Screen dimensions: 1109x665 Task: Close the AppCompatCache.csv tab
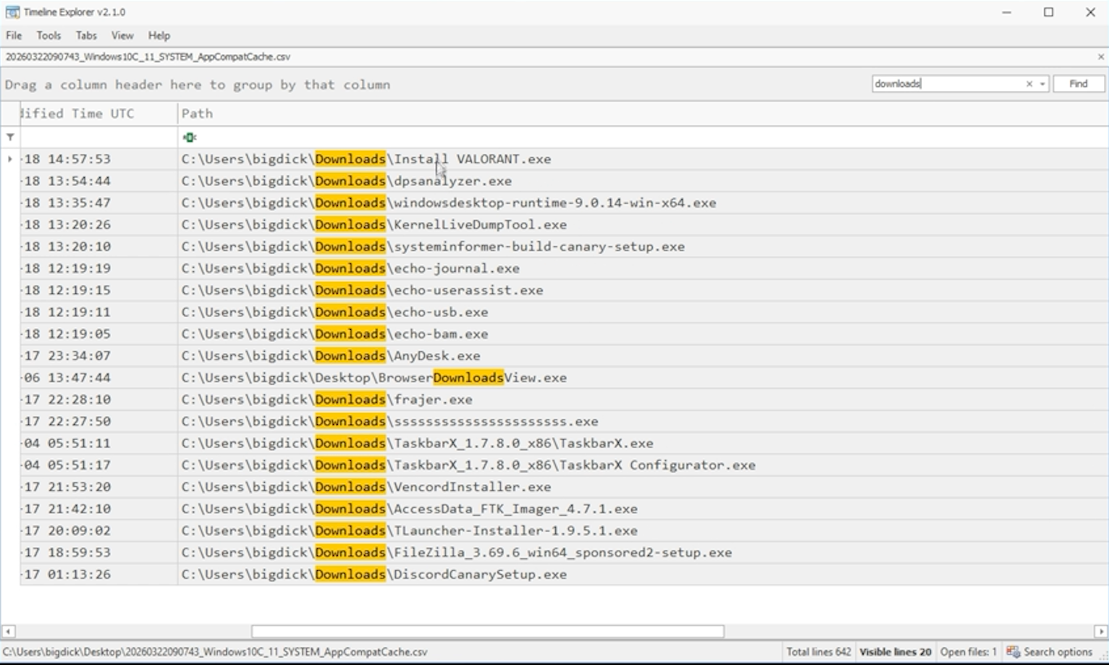click(x=1101, y=57)
